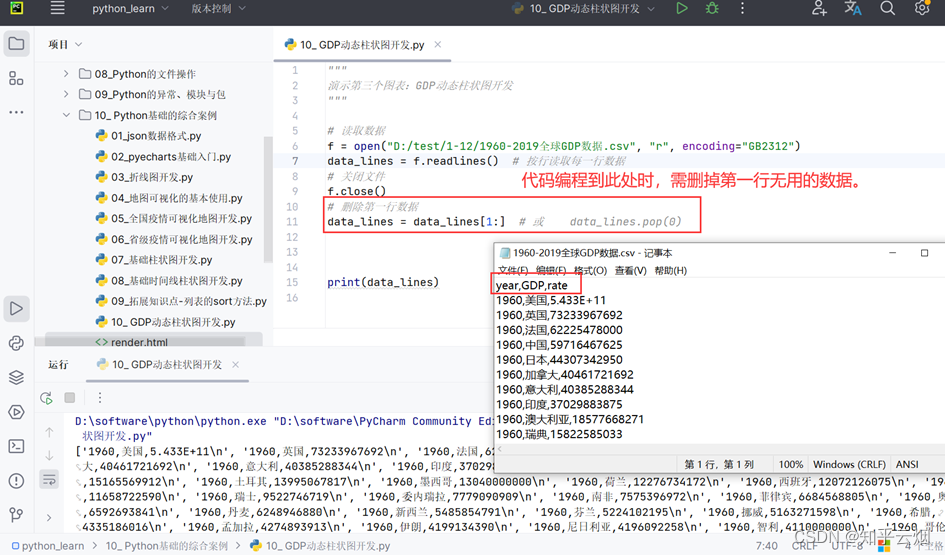
Task: Open the Python Packages layers icon
Action: click(x=16, y=377)
